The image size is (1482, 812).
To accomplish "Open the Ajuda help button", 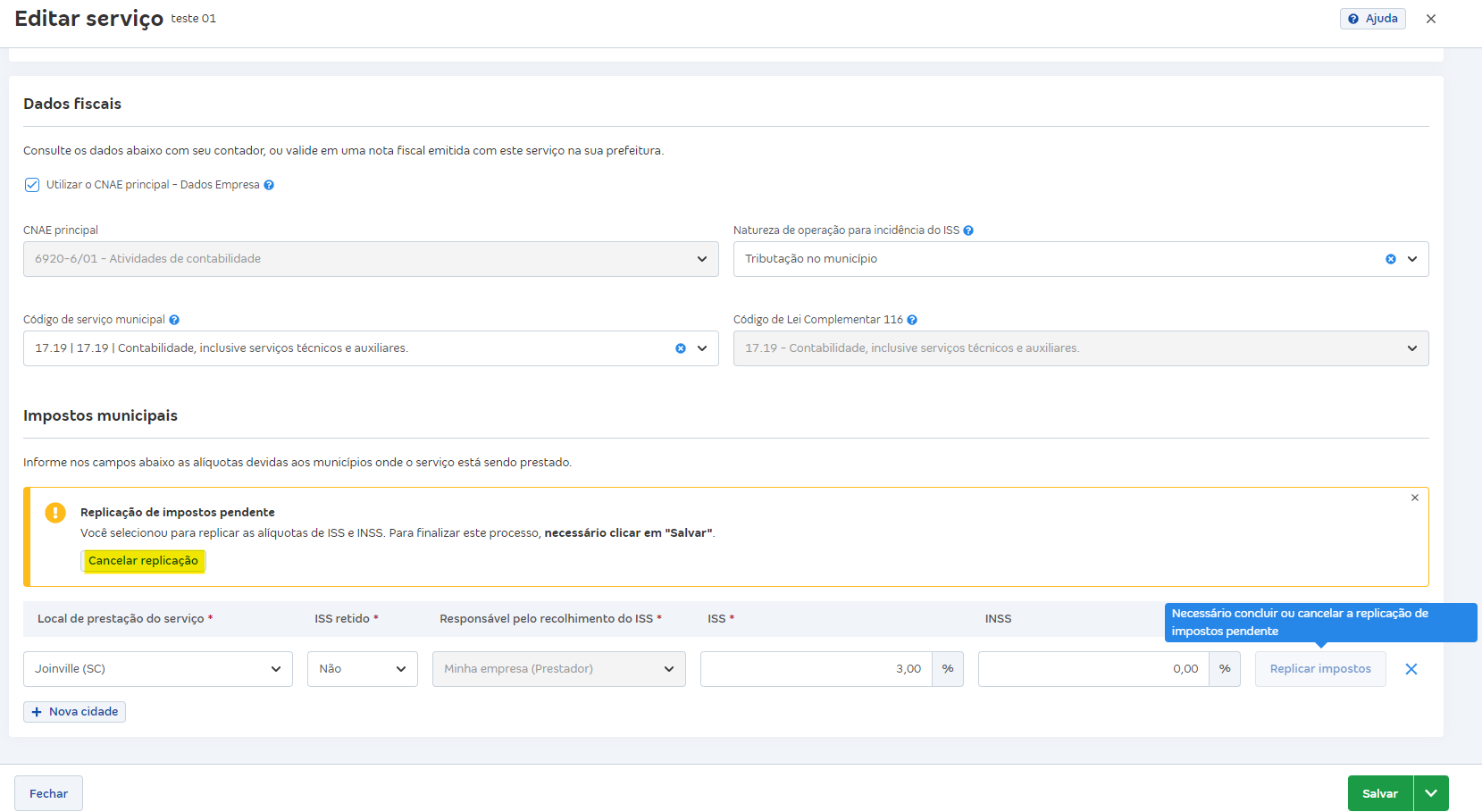I will (1372, 19).
